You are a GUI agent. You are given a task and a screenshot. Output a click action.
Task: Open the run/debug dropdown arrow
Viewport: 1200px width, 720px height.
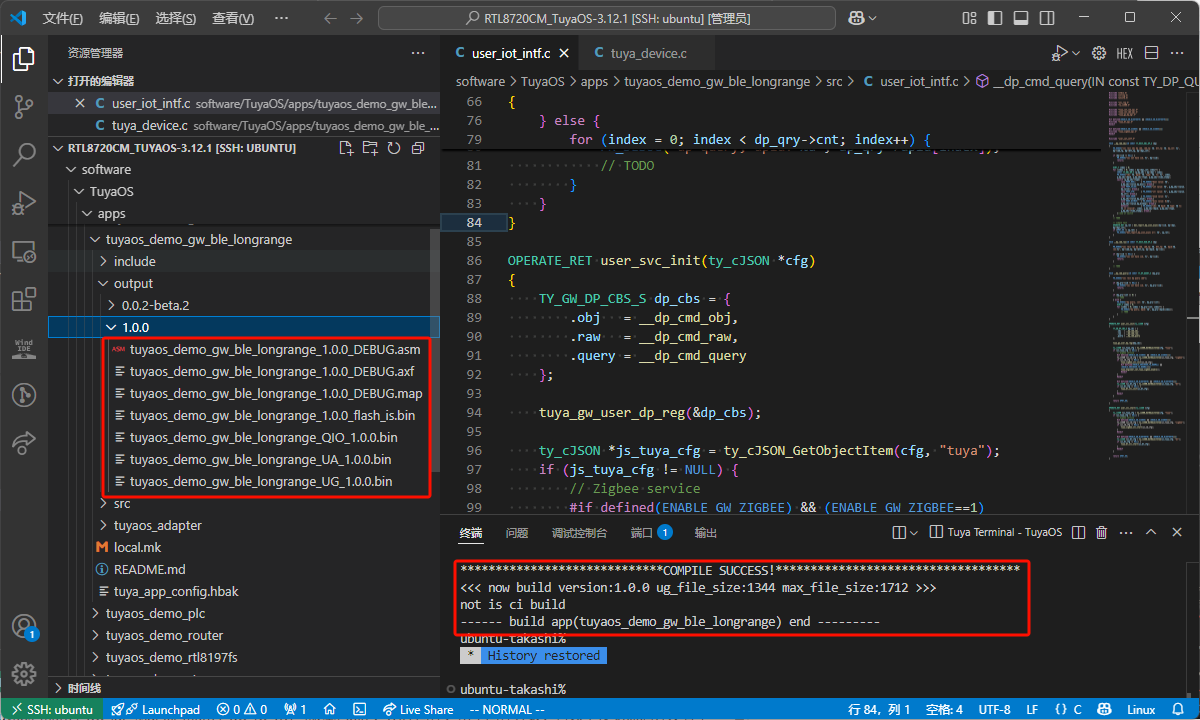[1076, 53]
